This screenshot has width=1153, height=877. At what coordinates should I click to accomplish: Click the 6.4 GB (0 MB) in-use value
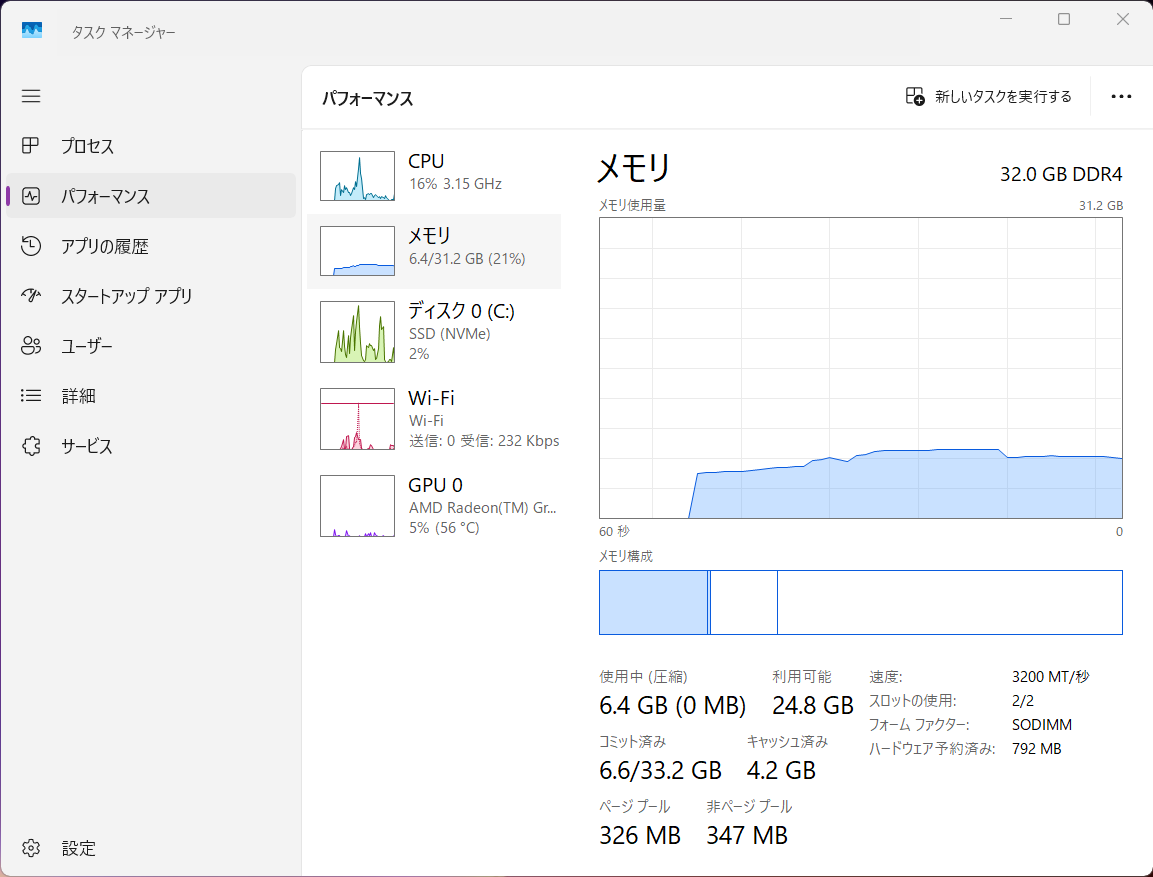point(672,705)
